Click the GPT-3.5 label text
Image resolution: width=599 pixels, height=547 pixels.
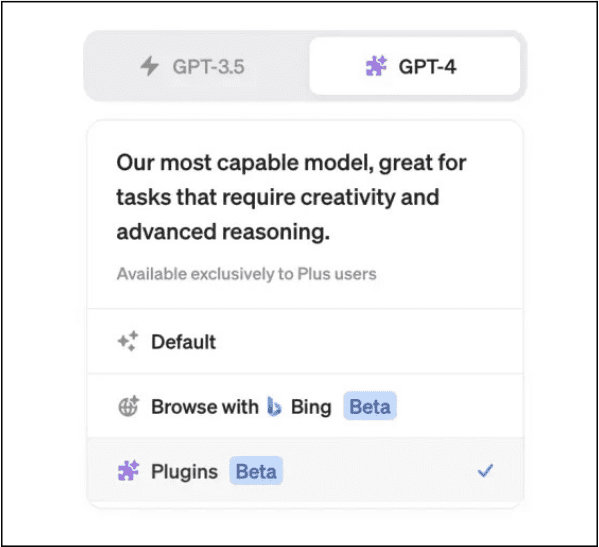(208, 67)
